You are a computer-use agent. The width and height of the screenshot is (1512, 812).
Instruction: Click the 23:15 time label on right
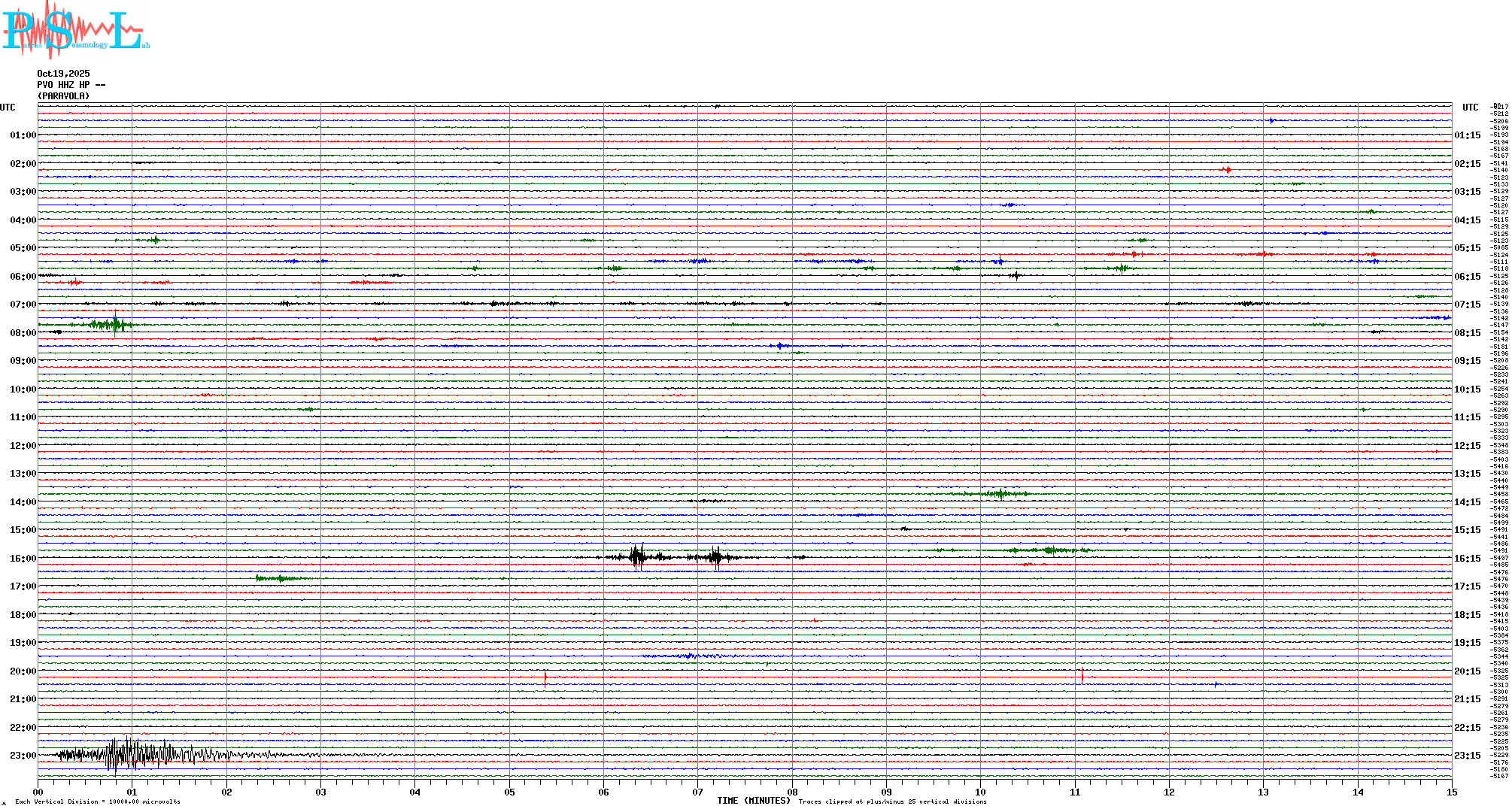click(1467, 756)
